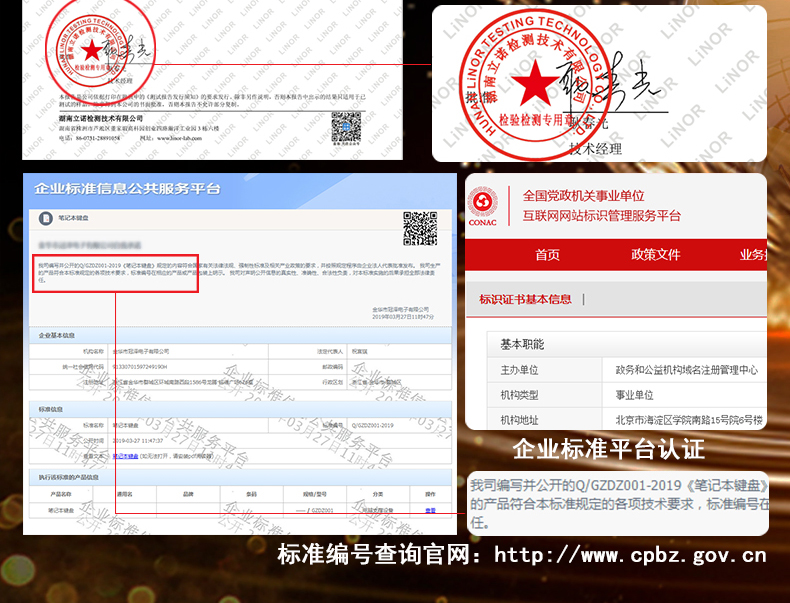Viewport: 790px width, 603px height.
Task: Click the bold 湖南立诺检测技术有限公司 company name
Action: click(x=101, y=118)
